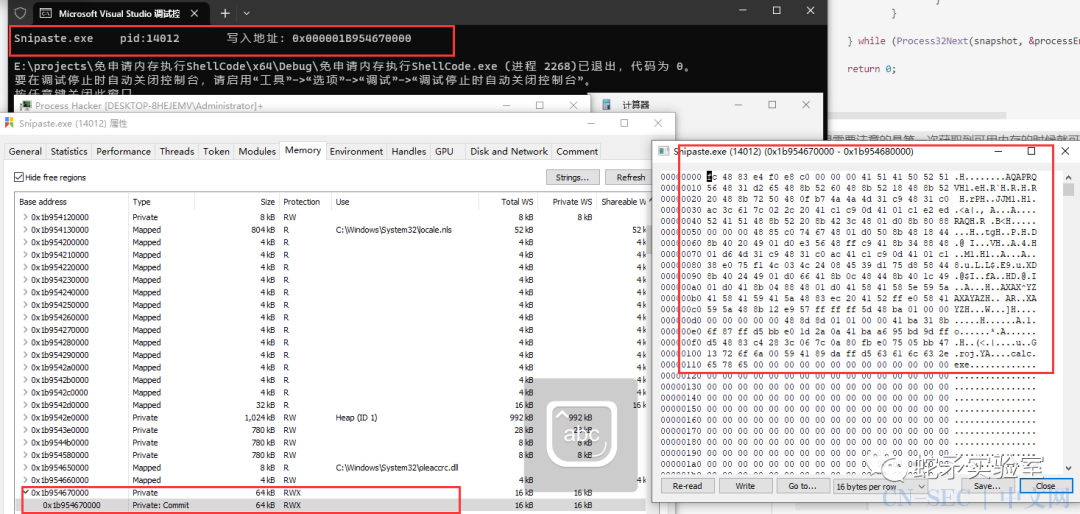Select the row 0x1b9542a0000
Viewport: 1080px width, 514px height.
point(331,367)
